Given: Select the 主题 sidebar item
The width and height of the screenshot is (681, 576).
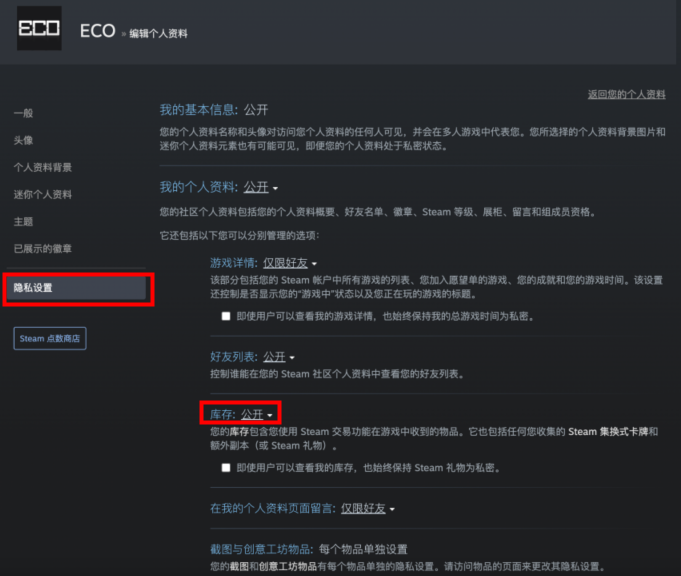Looking at the screenshot, I should point(23,221).
